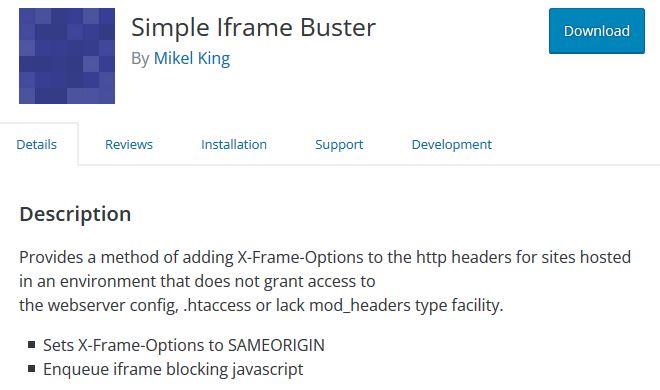
Task: Click the word SAMEORIGIN in the list
Action: point(276,345)
